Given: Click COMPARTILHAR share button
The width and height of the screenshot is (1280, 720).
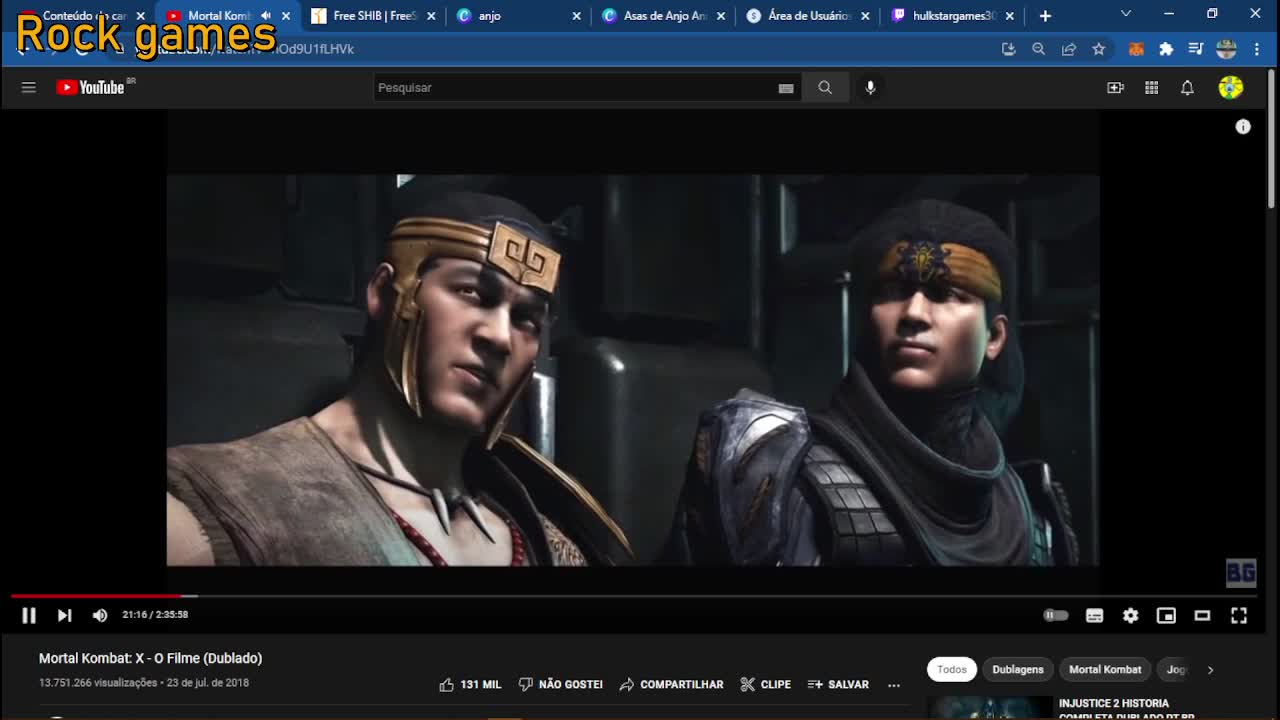Looking at the screenshot, I should [671, 685].
